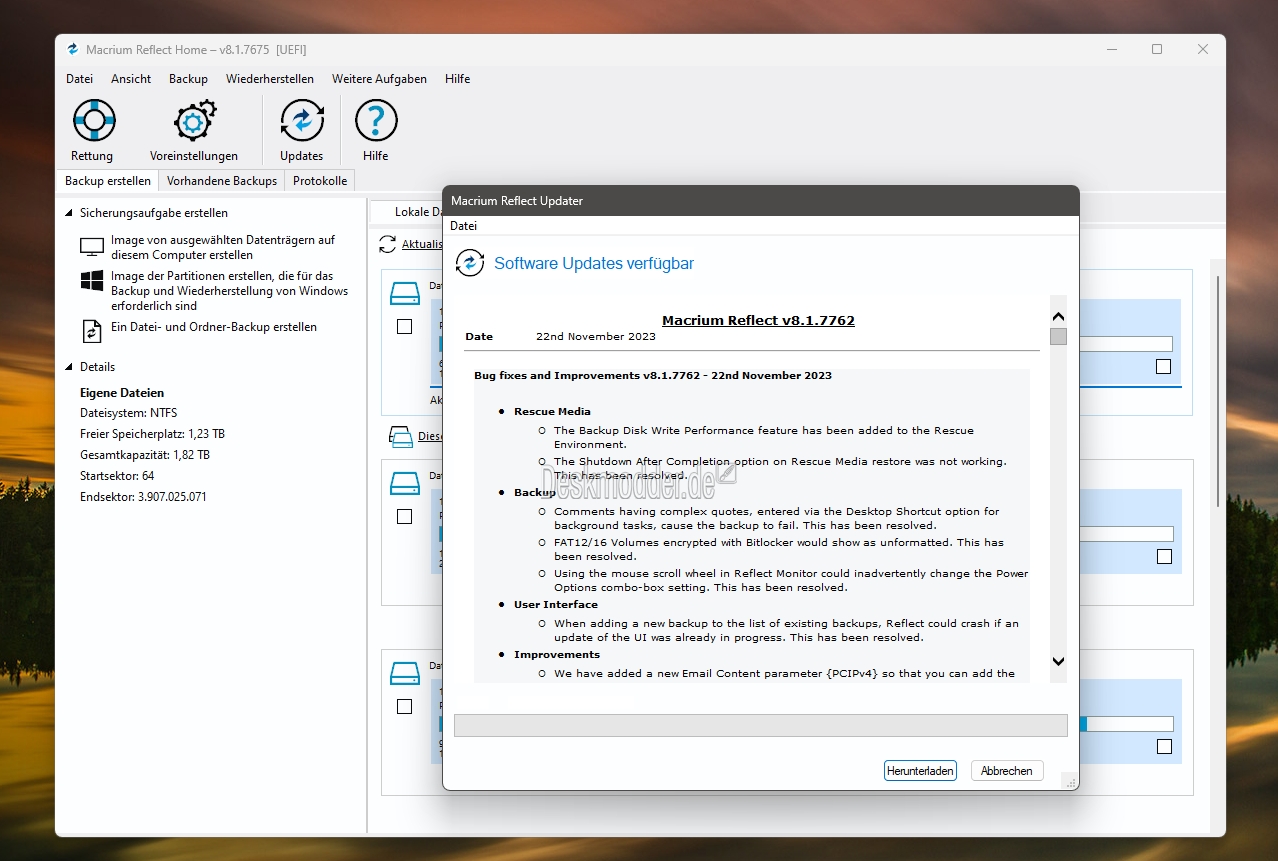Screen dimensions: 1278x861
Task: Switch to the Backup erstellen tab
Action: (x=108, y=181)
